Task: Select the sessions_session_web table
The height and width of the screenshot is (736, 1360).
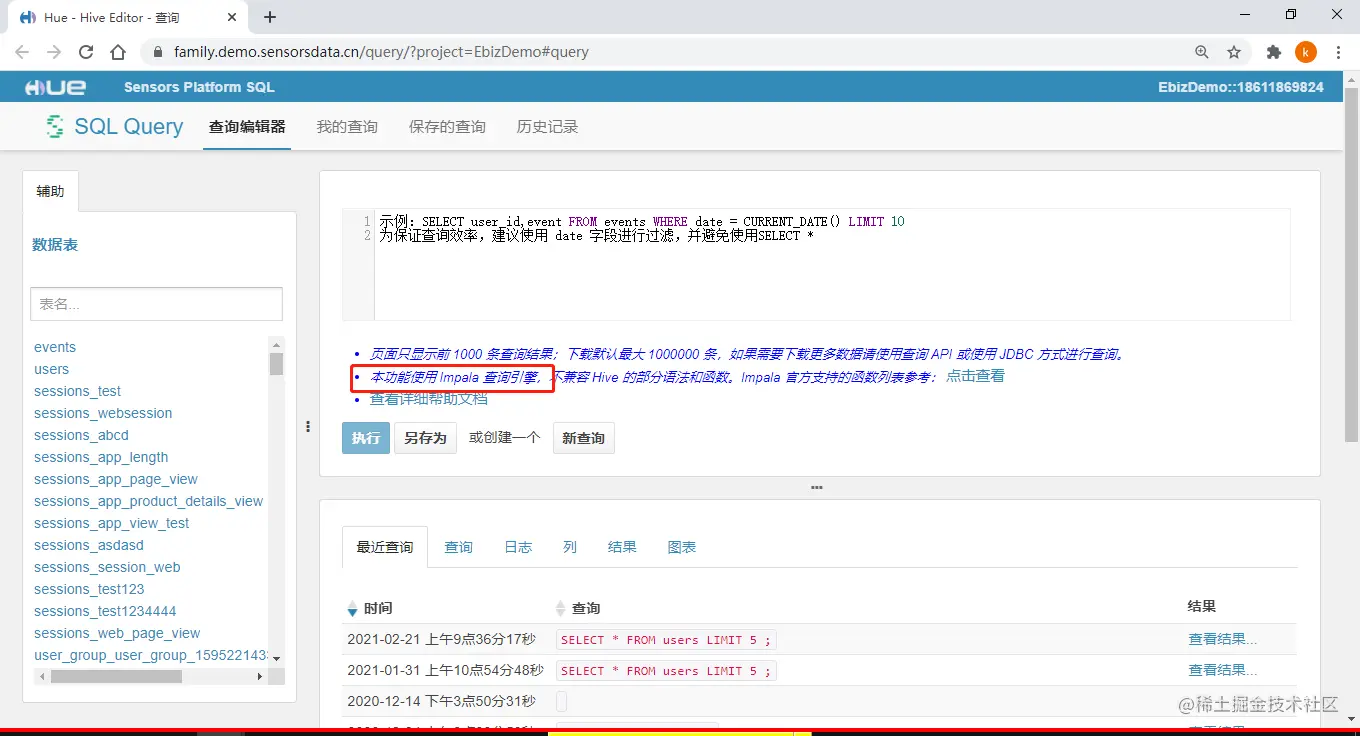Action: 107,567
